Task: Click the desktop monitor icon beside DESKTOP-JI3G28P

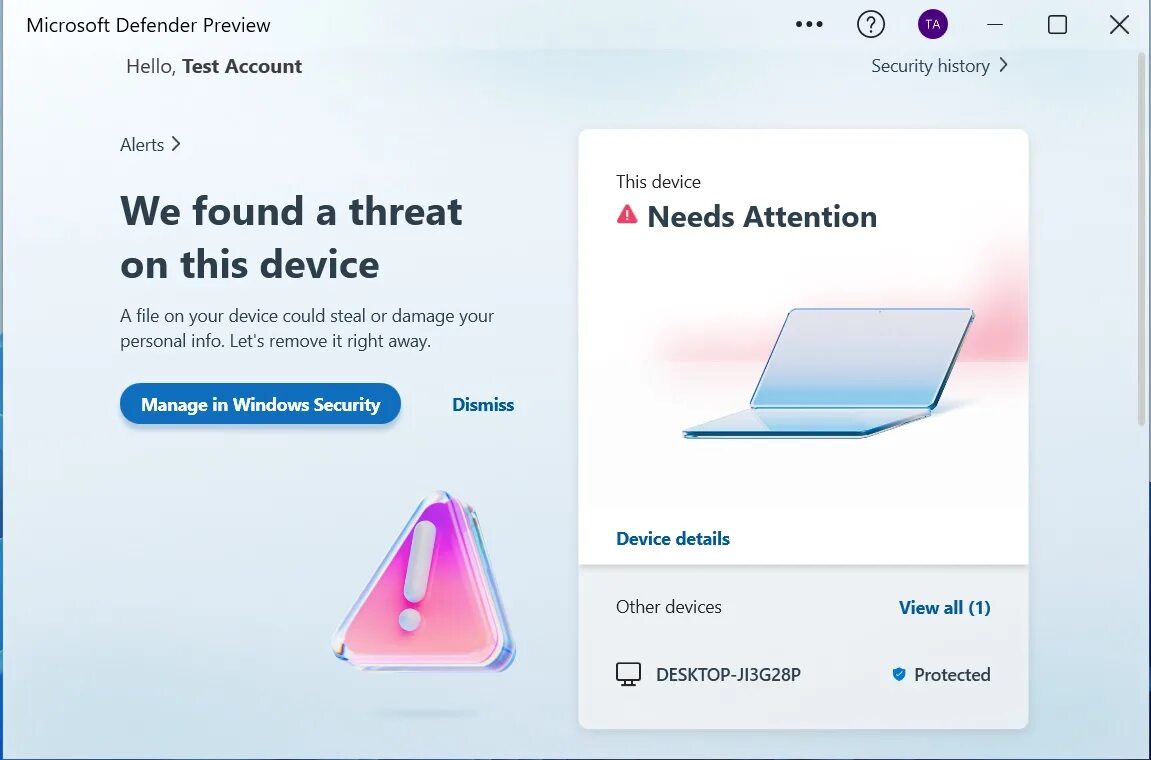Action: tap(628, 674)
